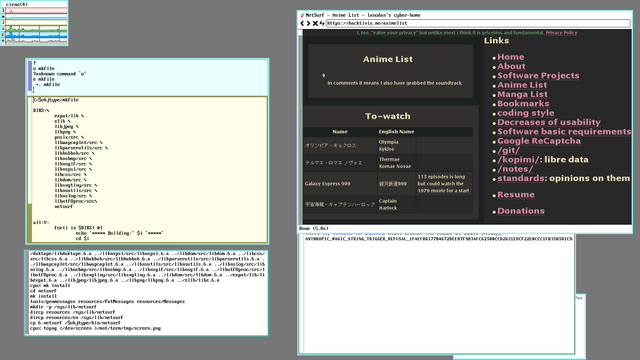This screenshot has height=360, width=640.
Task: Click 'cd netsurf' line in terminal
Action: click(x=43, y=291)
